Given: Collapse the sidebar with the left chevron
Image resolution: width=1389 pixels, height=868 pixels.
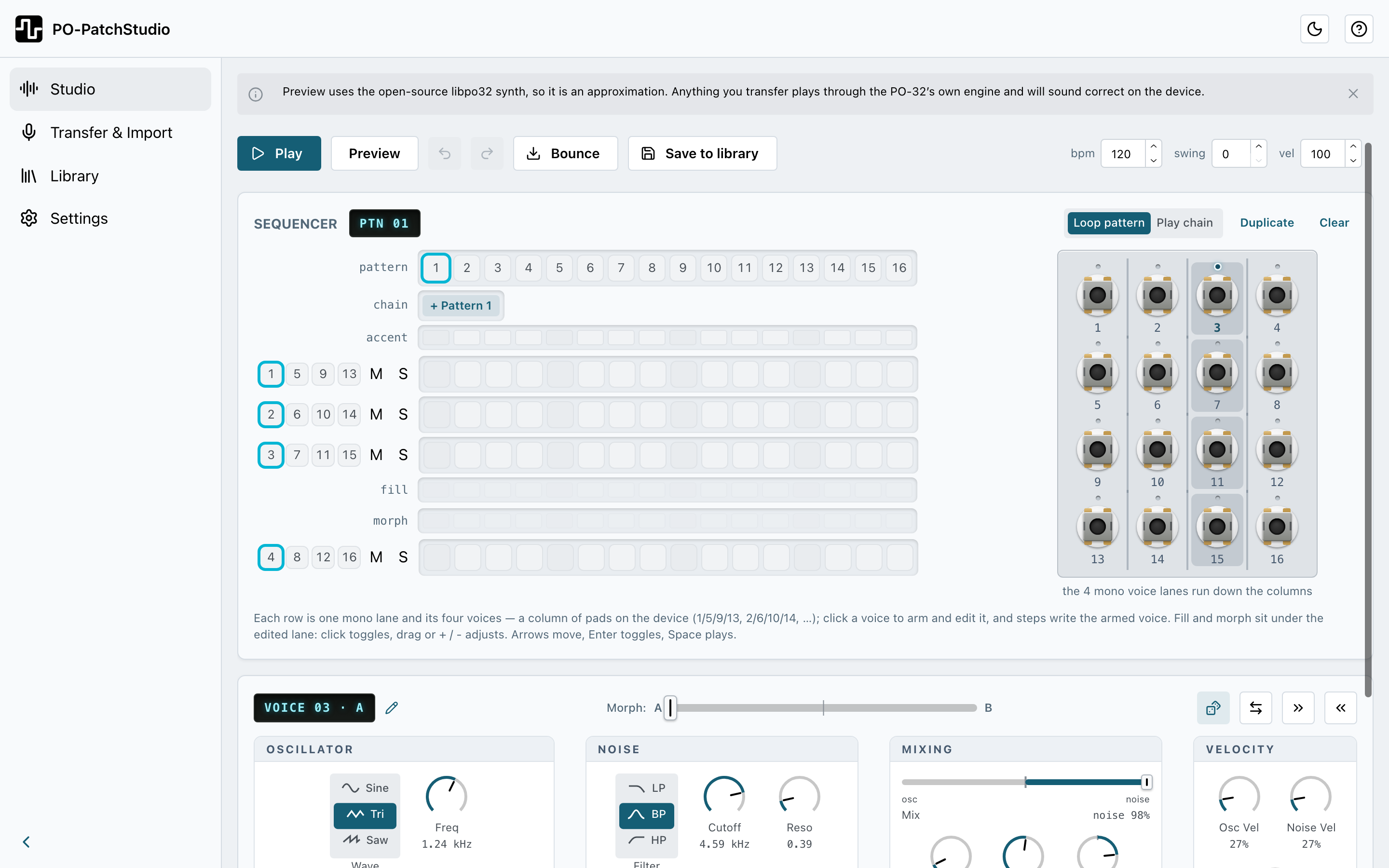Looking at the screenshot, I should pyautogui.click(x=27, y=841).
